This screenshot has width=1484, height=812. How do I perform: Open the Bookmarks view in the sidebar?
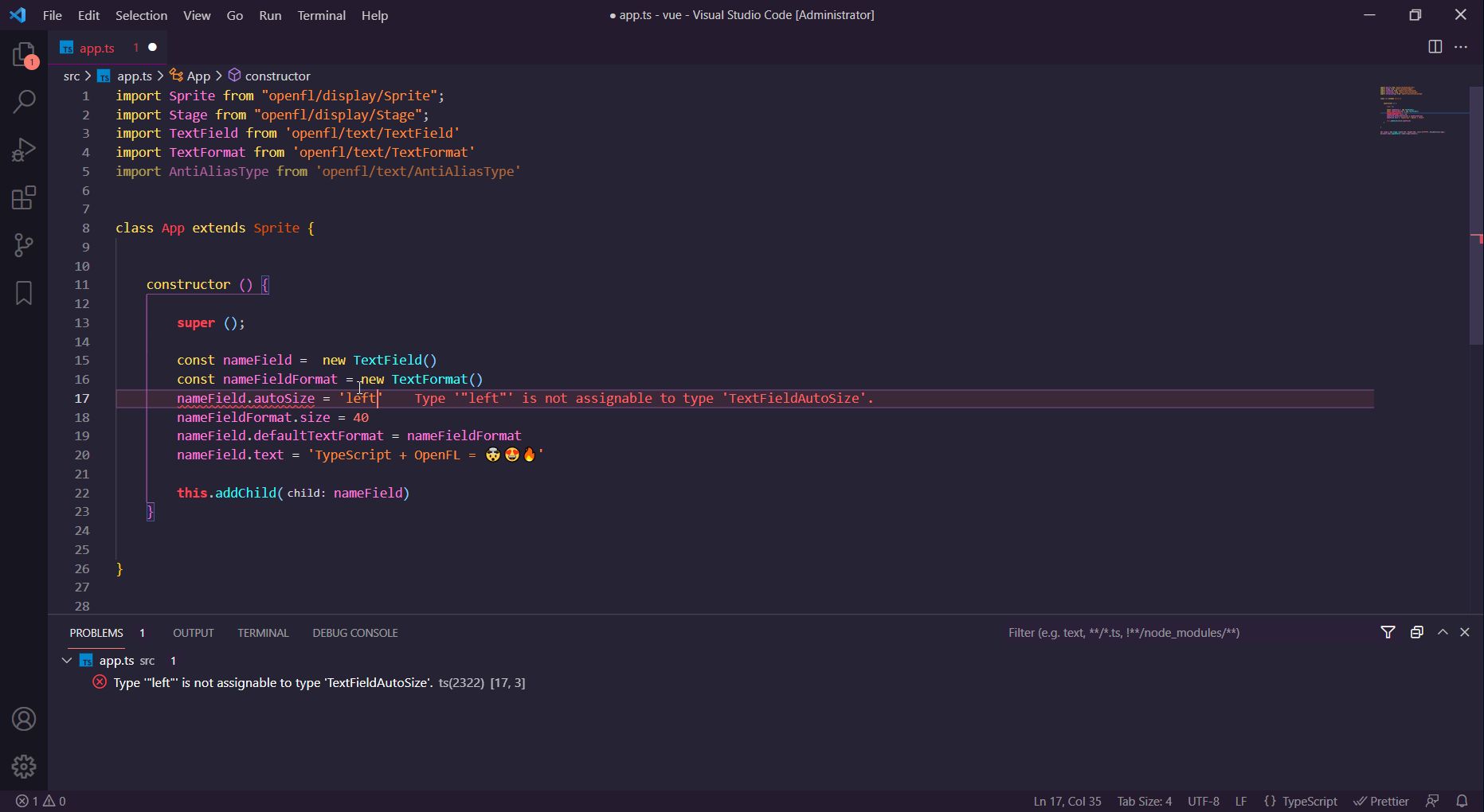(x=24, y=293)
